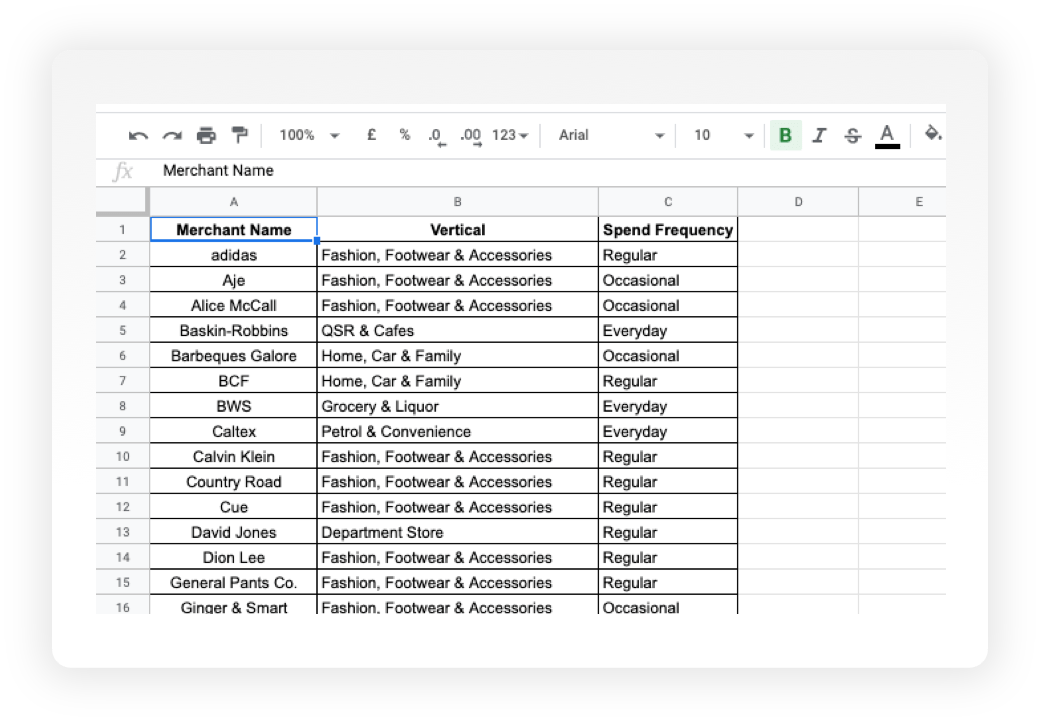Select Regular in the adidas row
The image size is (1040, 722).
tap(668, 255)
